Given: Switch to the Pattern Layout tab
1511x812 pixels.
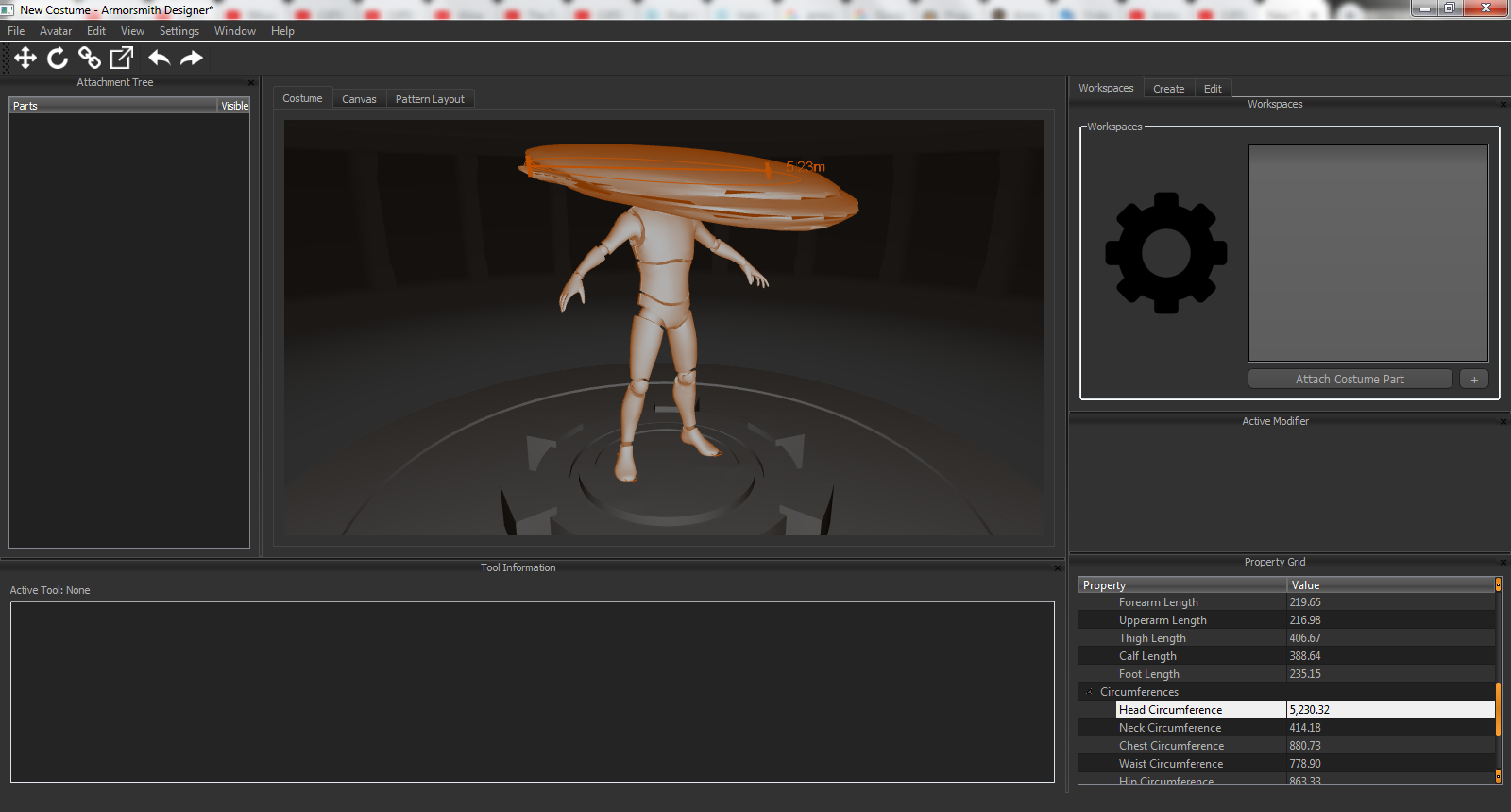Looking at the screenshot, I should (430, 99).
